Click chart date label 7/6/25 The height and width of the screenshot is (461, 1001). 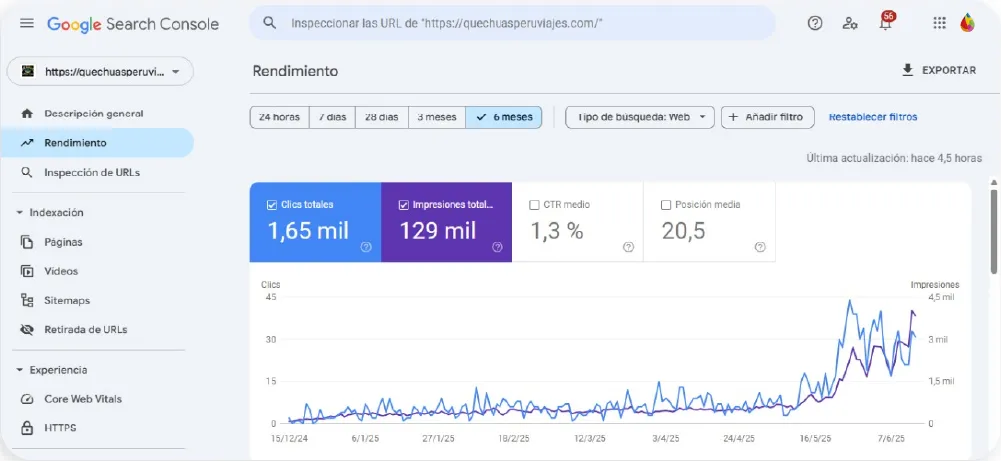click(889, 439)
